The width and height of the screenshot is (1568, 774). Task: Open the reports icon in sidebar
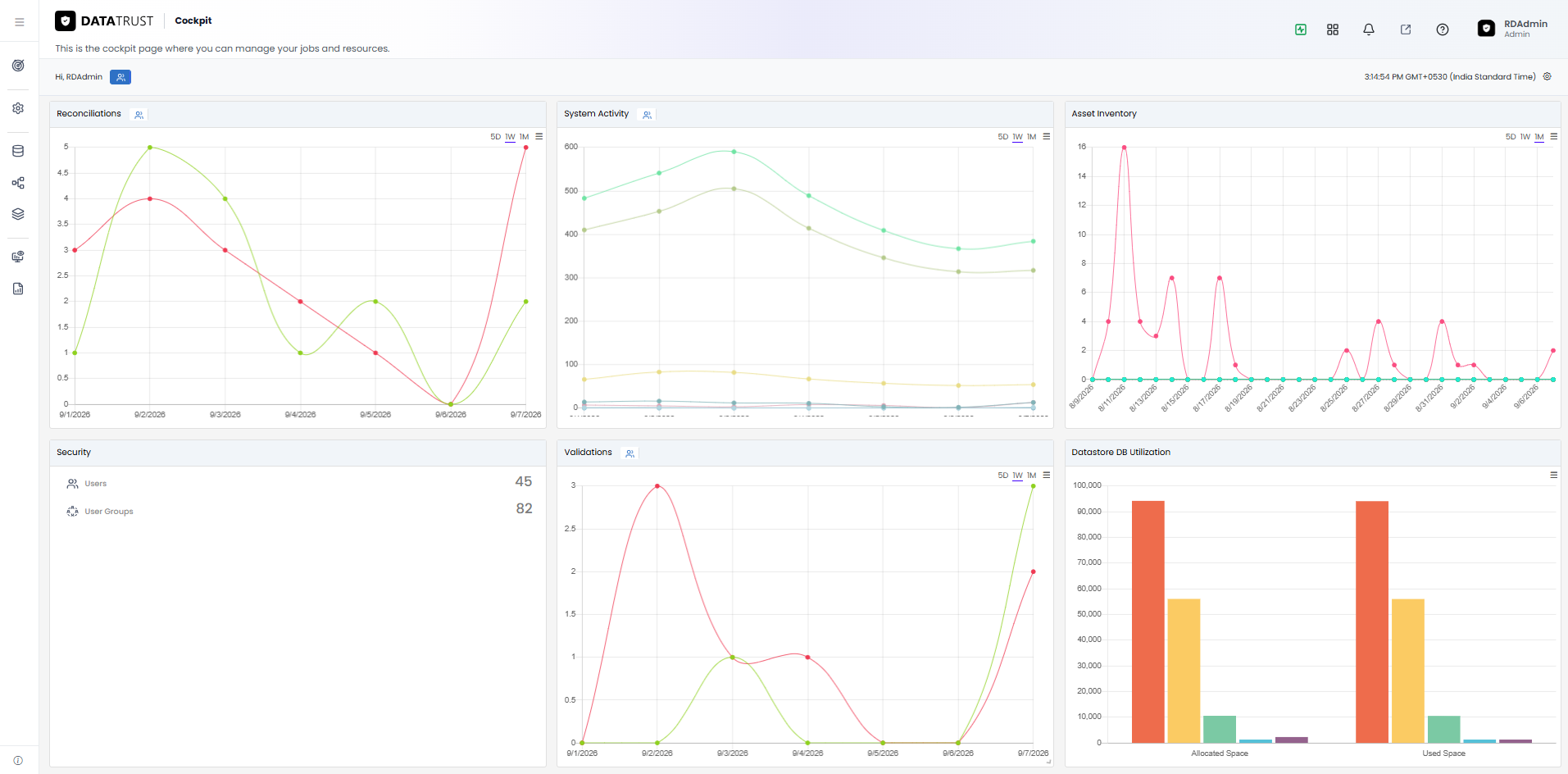tap(18, 289)
